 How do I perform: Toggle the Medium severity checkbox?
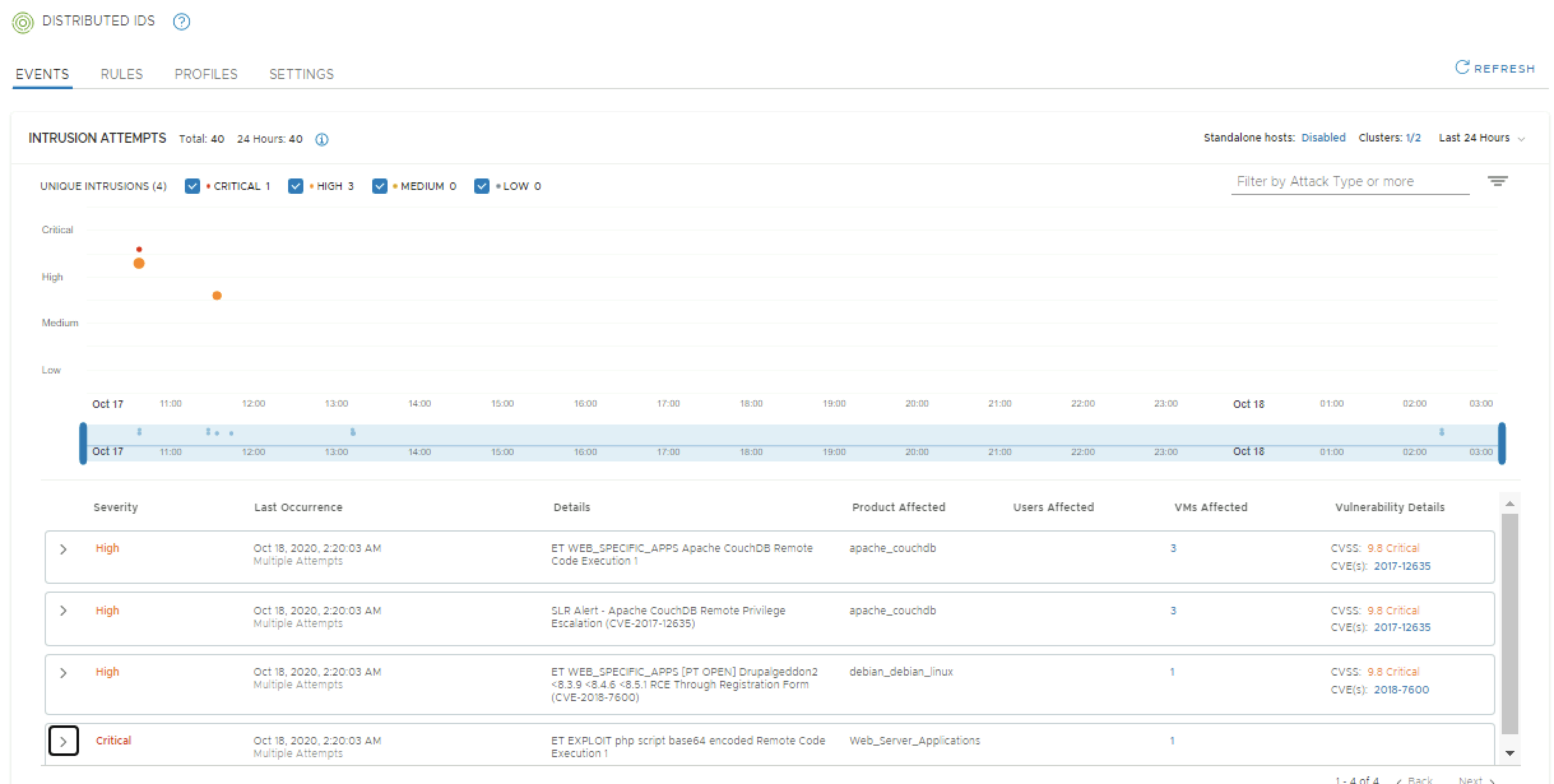click(x=379, y=186)
